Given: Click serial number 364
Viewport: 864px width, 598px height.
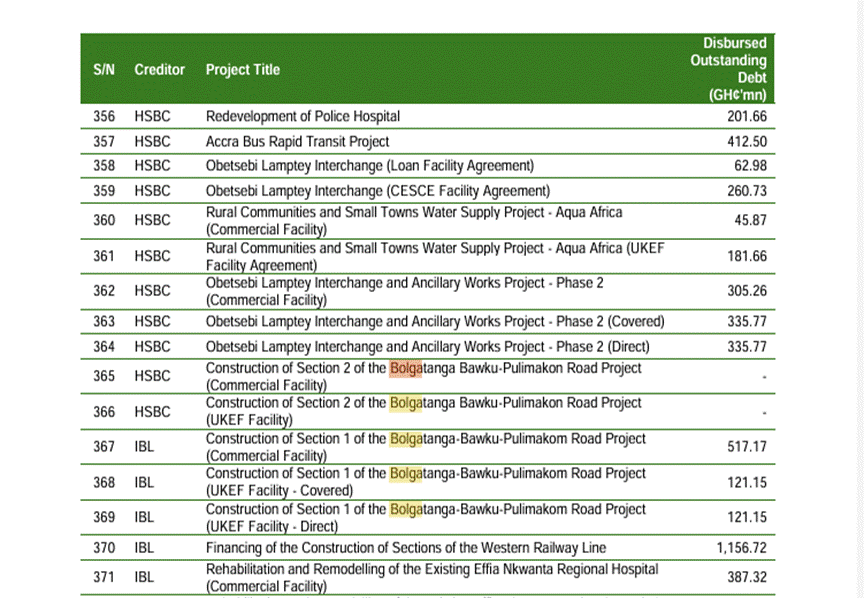Looking at the screenshot, I should click(104, 347).
